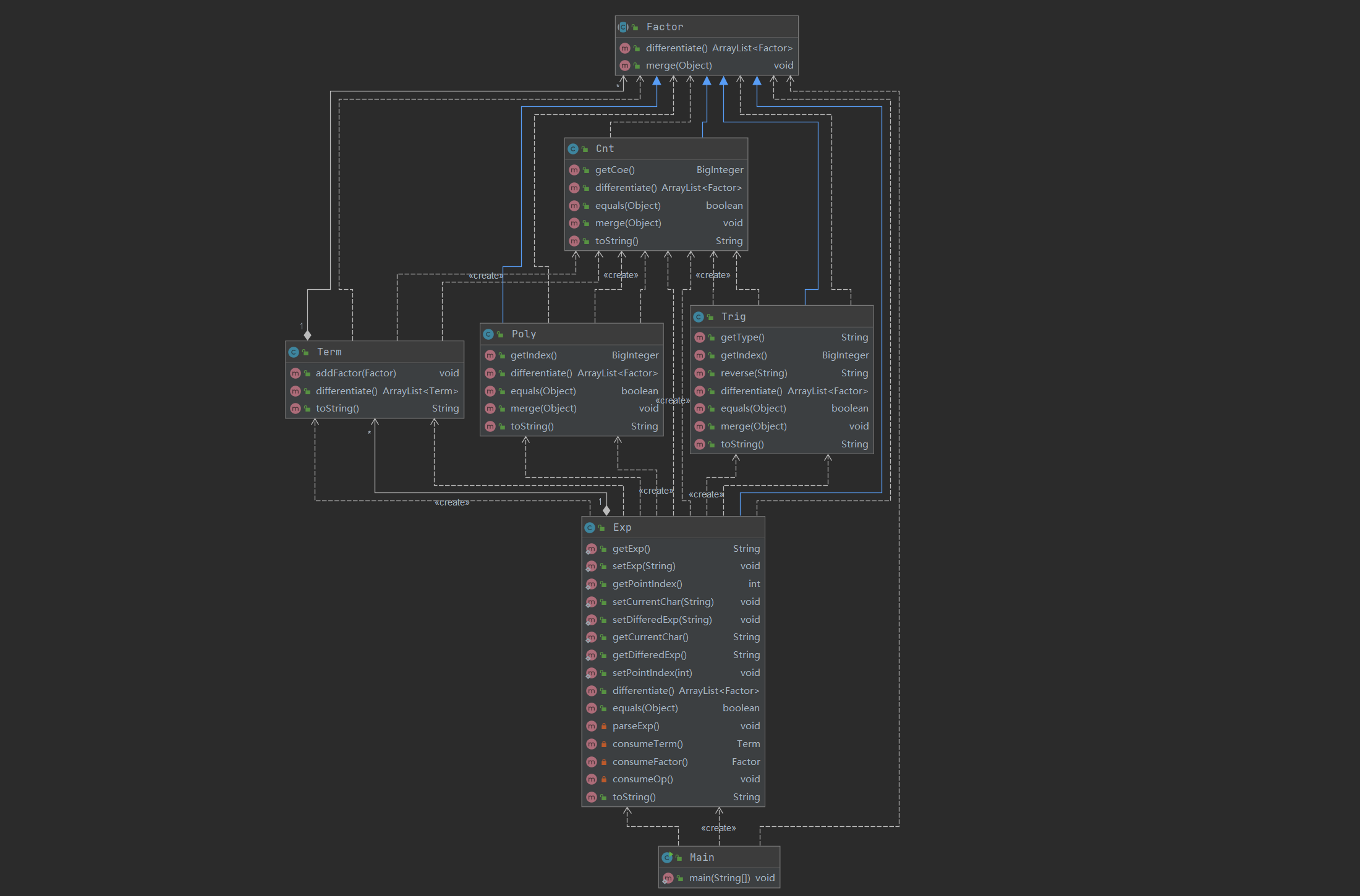Click the Poly class icon
Screen dimensions: 1360x896
488,334
